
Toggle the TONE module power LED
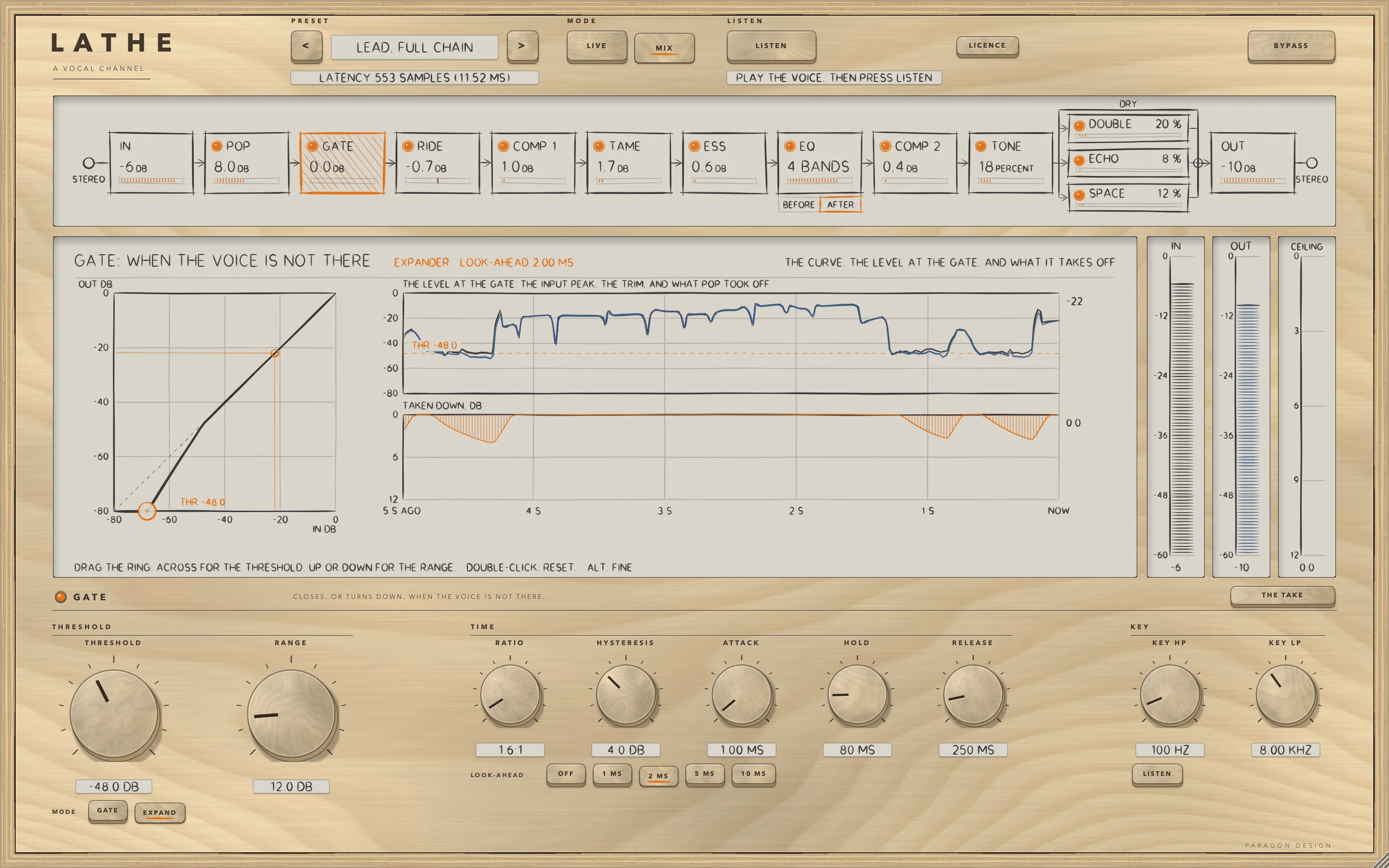tap(981, 147)
